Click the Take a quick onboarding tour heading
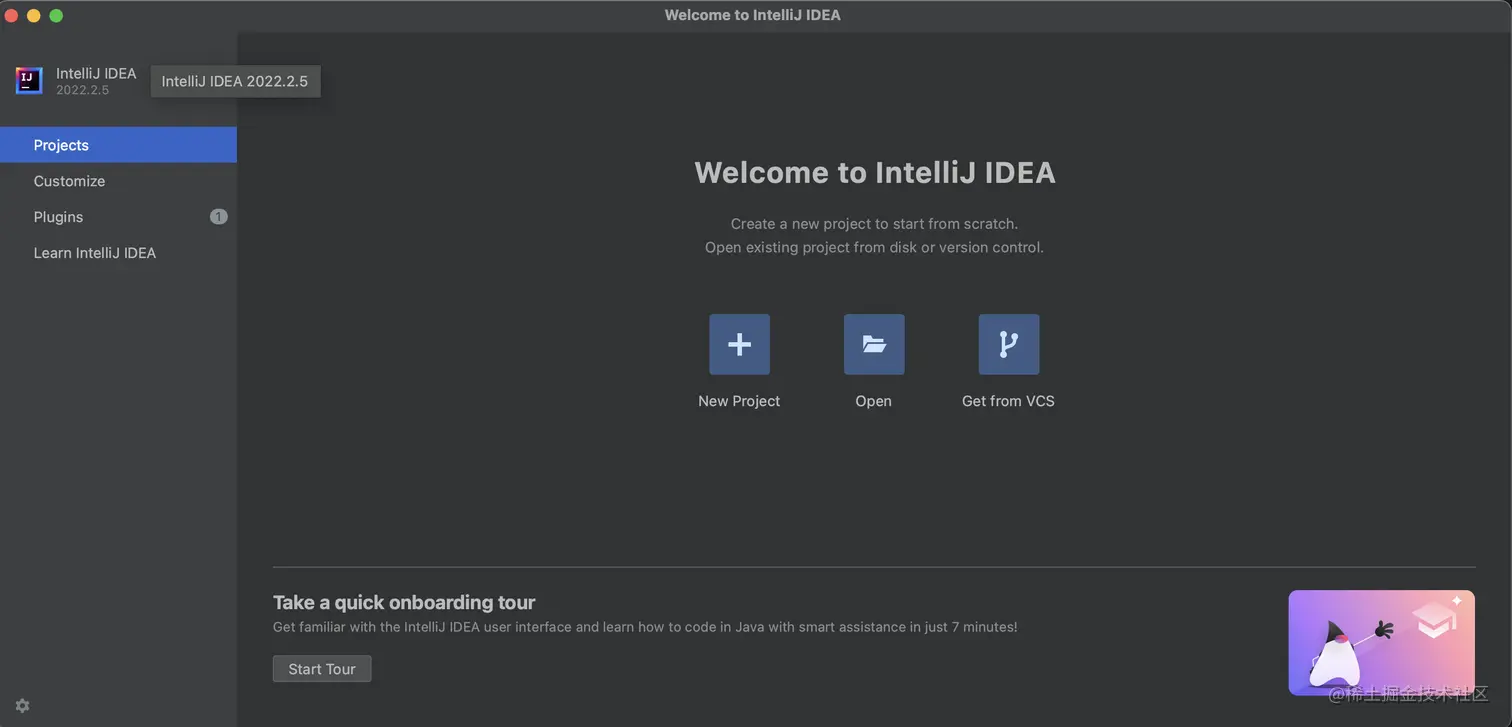Viewport: 1512px width, 727px height. 404,602
